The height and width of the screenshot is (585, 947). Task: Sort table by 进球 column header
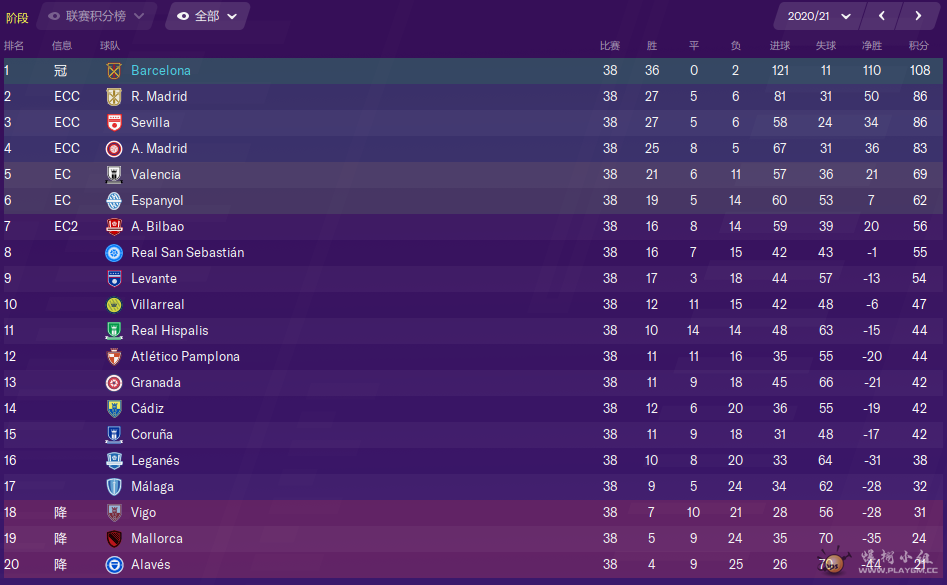(780, 46)
